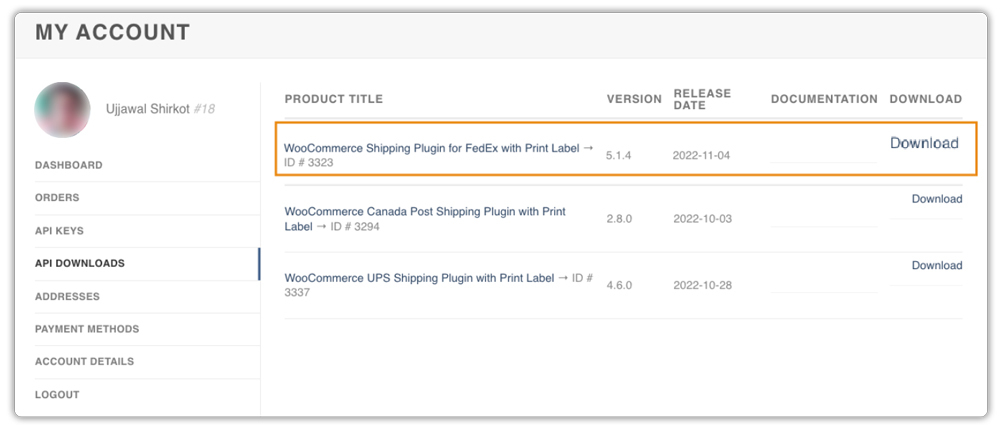Image resolution: width=1000 pixels, height=430 pixels.
Task: Download the UPS plugin version 4.6.0
Action: pos(936,265)
